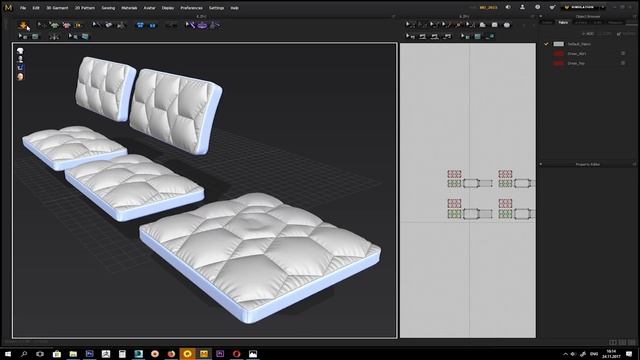Screen dimensions: 640x360
Task: Click the avatar display icon in viewport
Action: tap(20, 59)
